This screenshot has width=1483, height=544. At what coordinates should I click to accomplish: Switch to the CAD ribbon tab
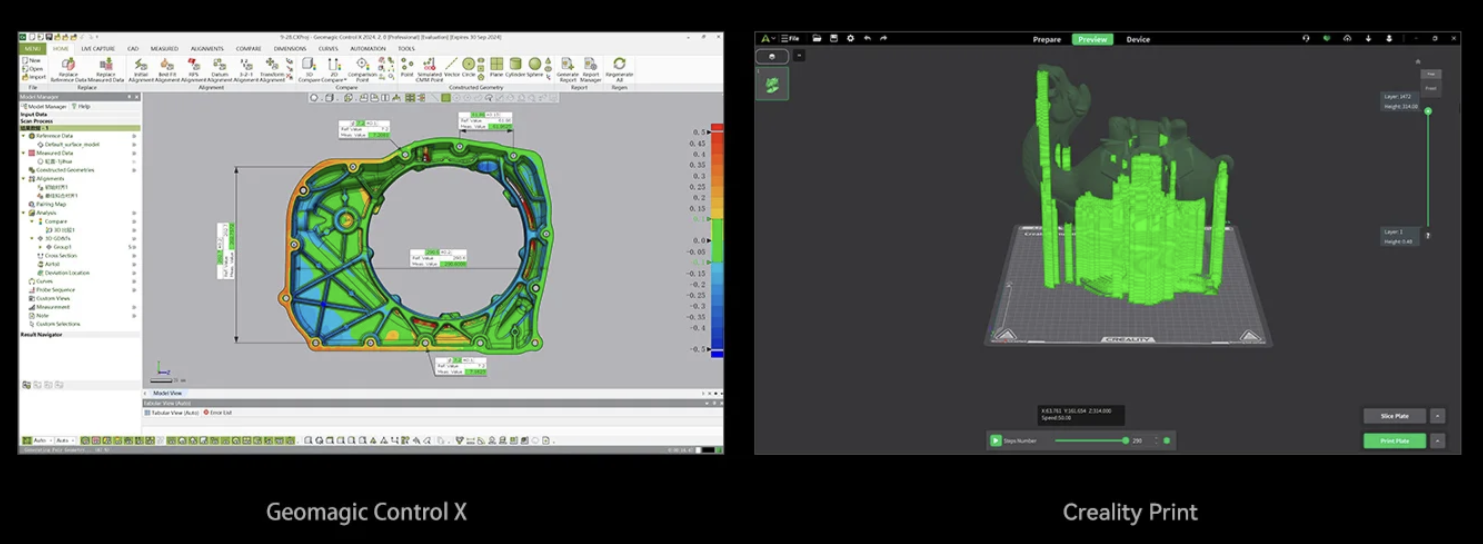coord(133,49)
